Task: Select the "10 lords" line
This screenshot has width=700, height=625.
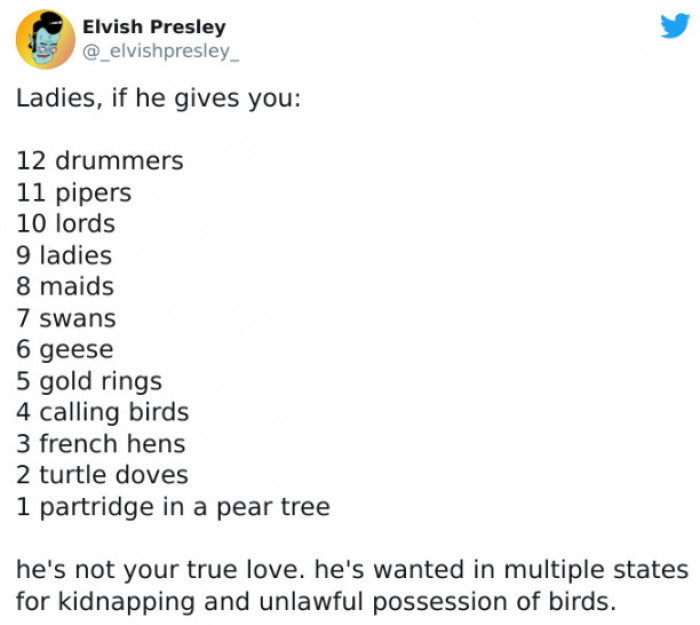Action: coord(66,223)
